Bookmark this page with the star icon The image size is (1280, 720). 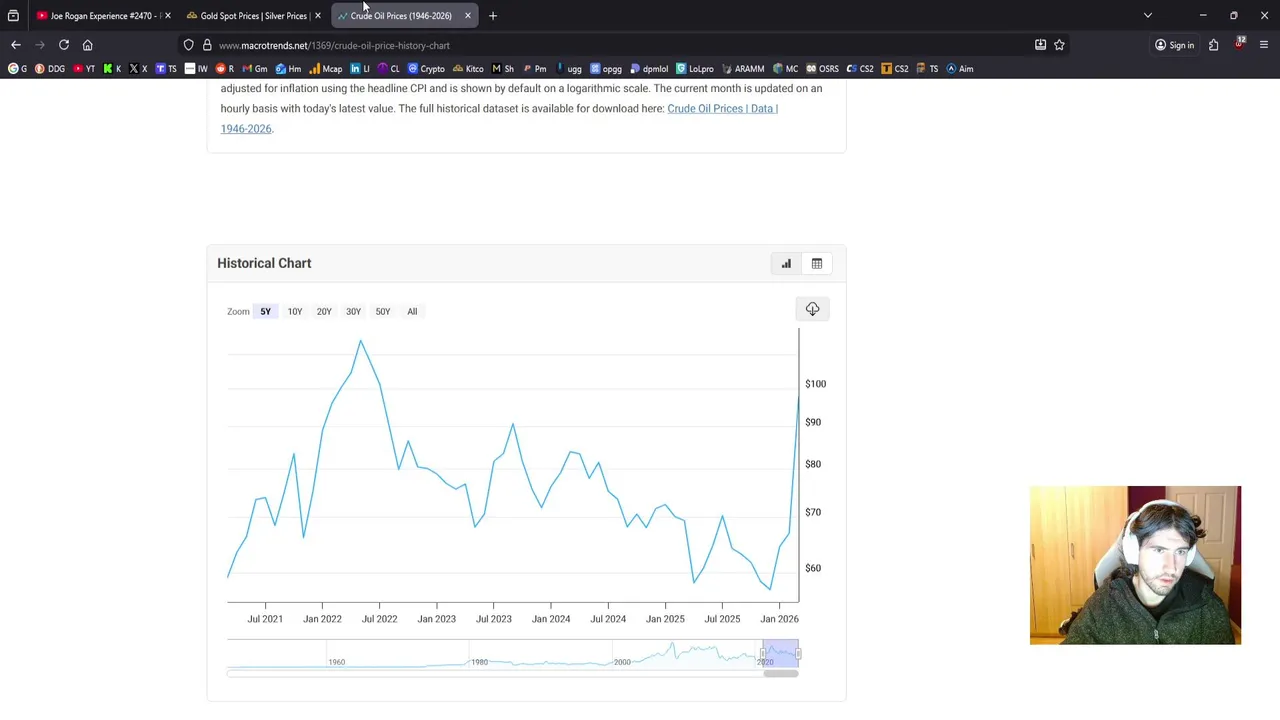(1059, 45)
